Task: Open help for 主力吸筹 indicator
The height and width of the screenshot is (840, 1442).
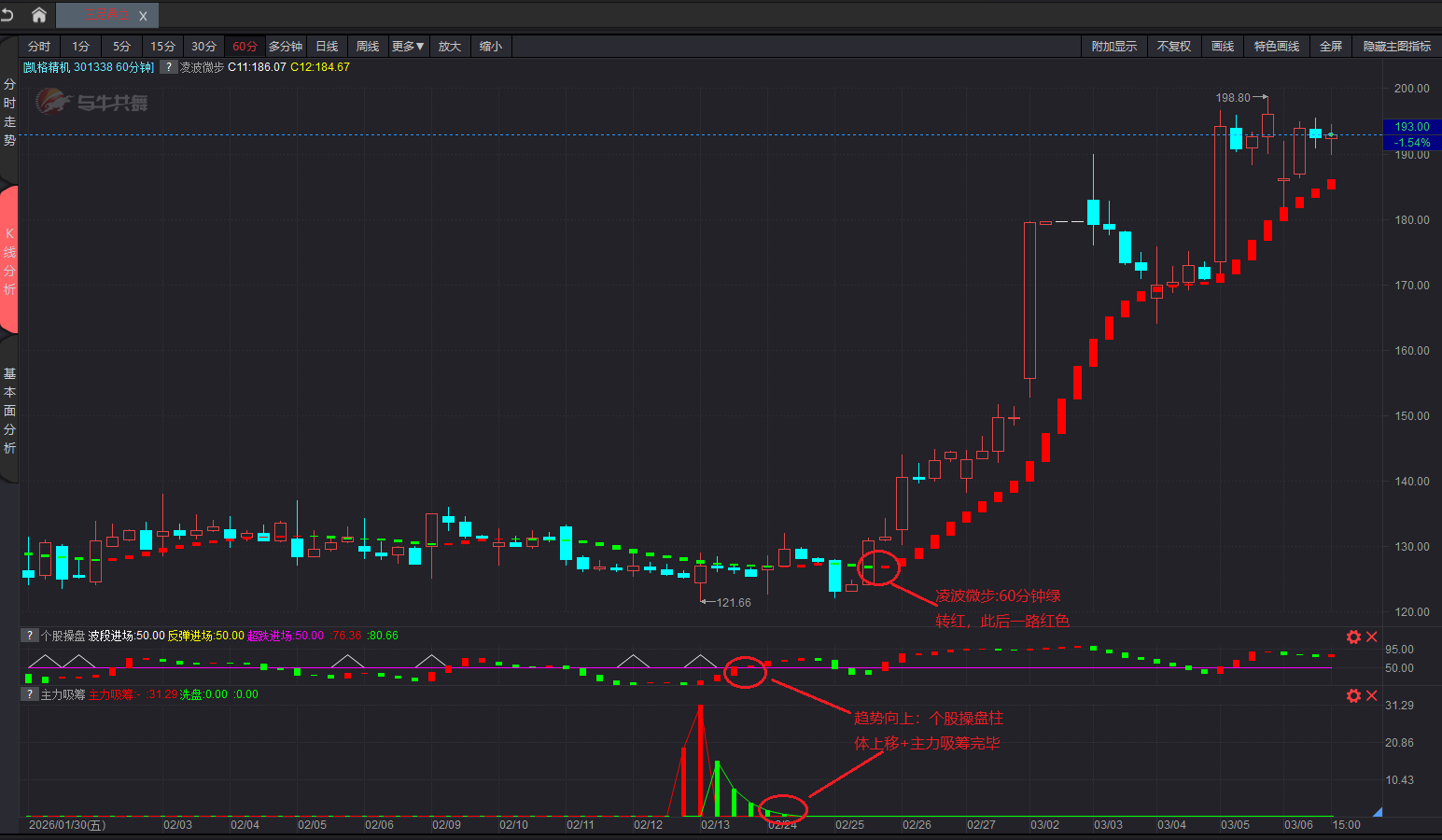Action: click(x=30, y=694)
